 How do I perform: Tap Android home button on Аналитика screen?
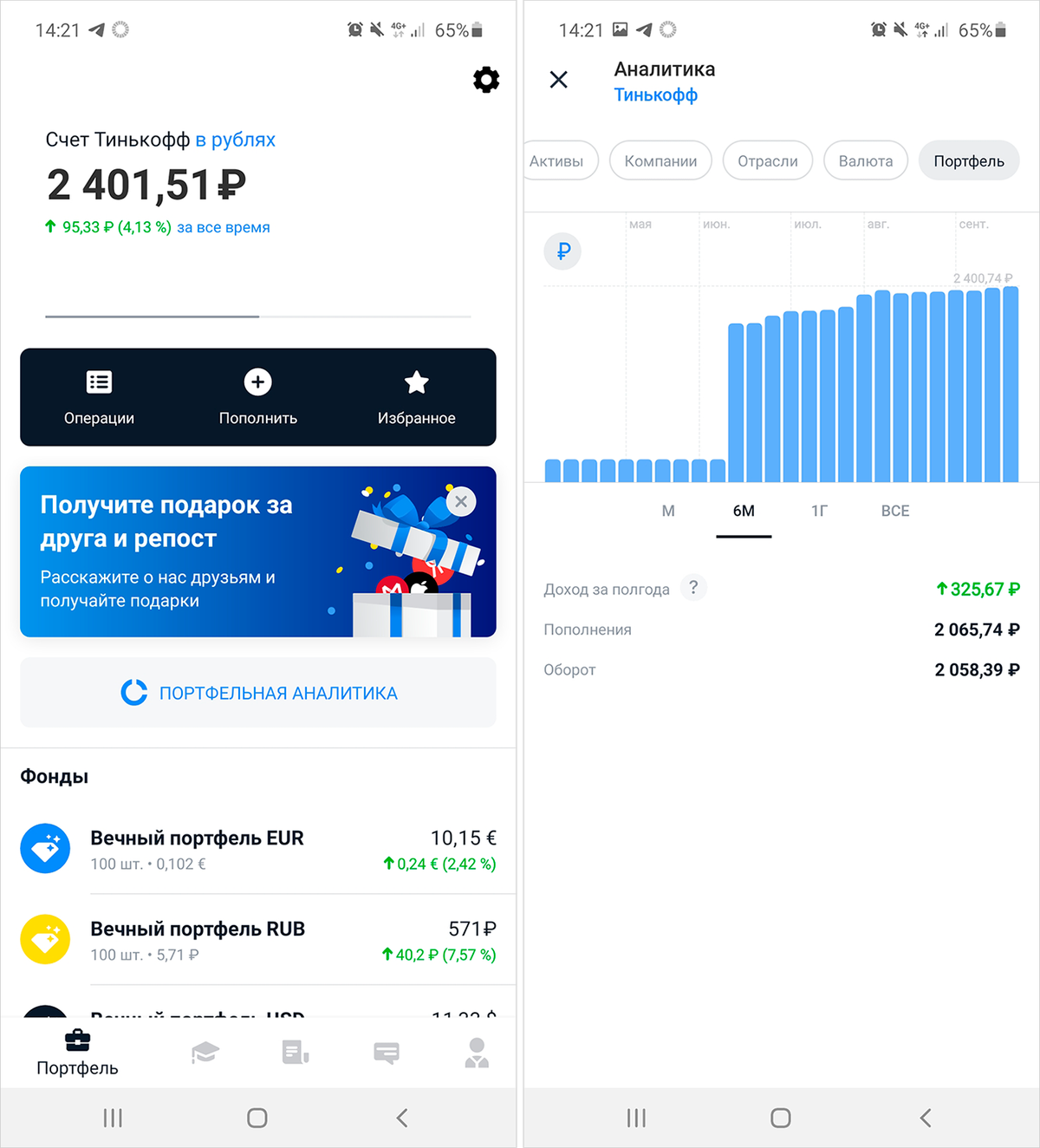[781, 1118]
